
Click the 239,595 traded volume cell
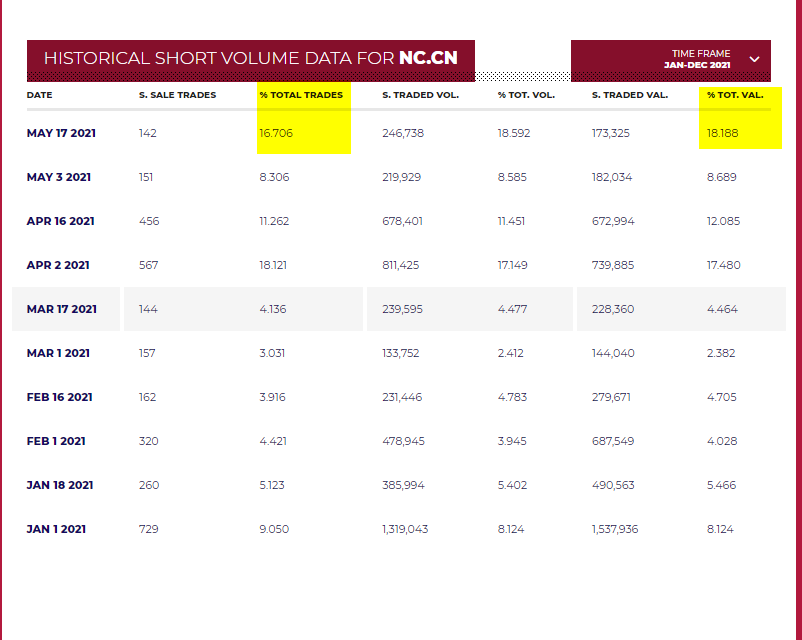point(403,309)
